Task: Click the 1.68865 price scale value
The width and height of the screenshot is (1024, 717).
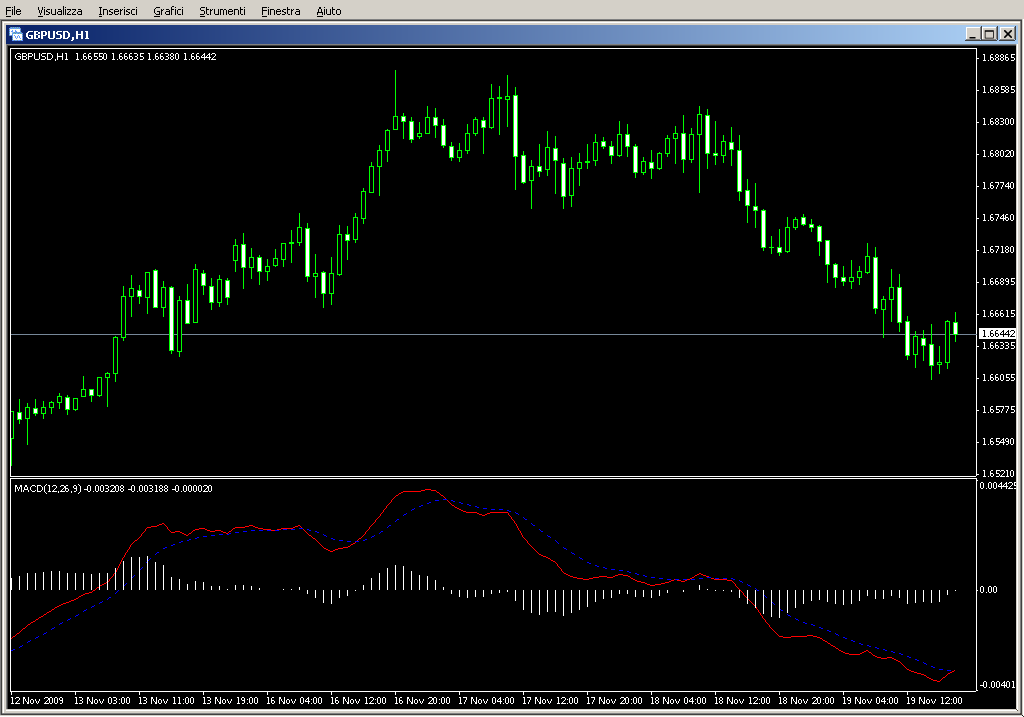Action: pos(999,57)
